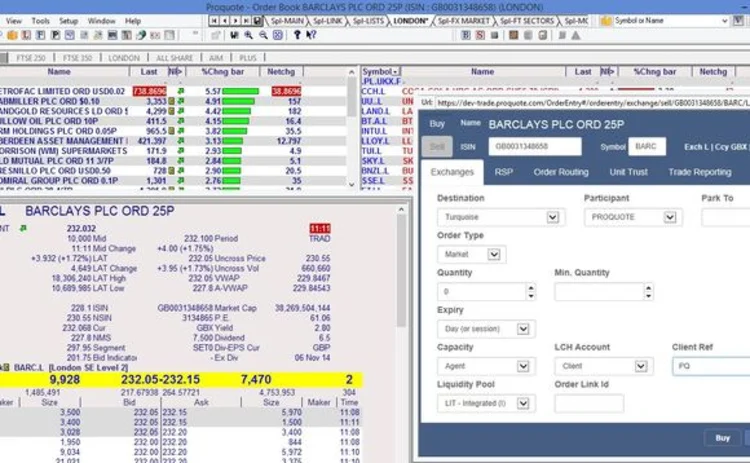Select the Order Routing tab
This screenshot has height=463, width=750.
coord(561,172)
